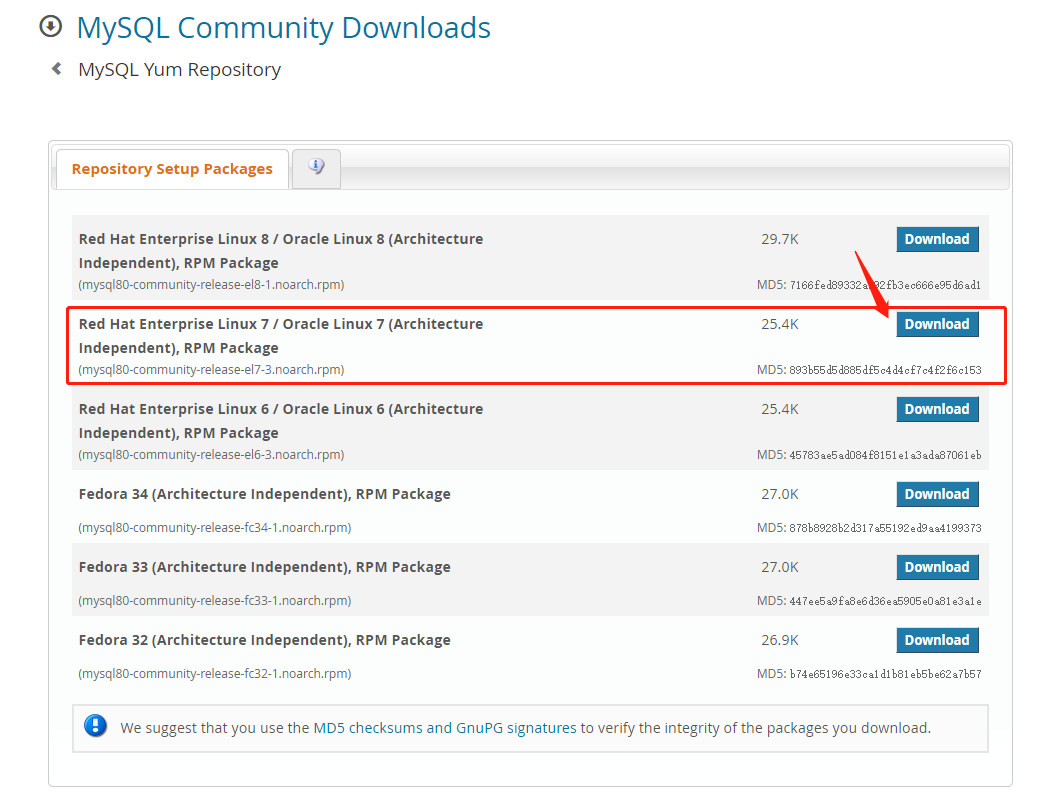Click filename mysql80-community-release-el7-3.noarch.rpm

coord(211,369)
